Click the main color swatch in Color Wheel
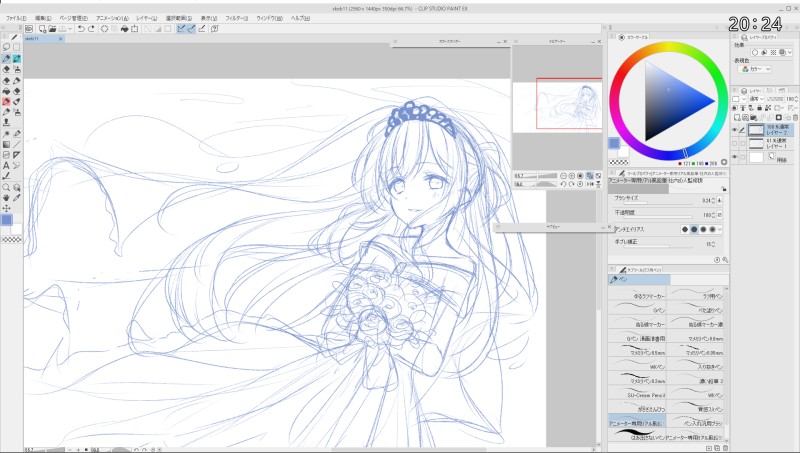800x453 pixels. click(614, 143)
